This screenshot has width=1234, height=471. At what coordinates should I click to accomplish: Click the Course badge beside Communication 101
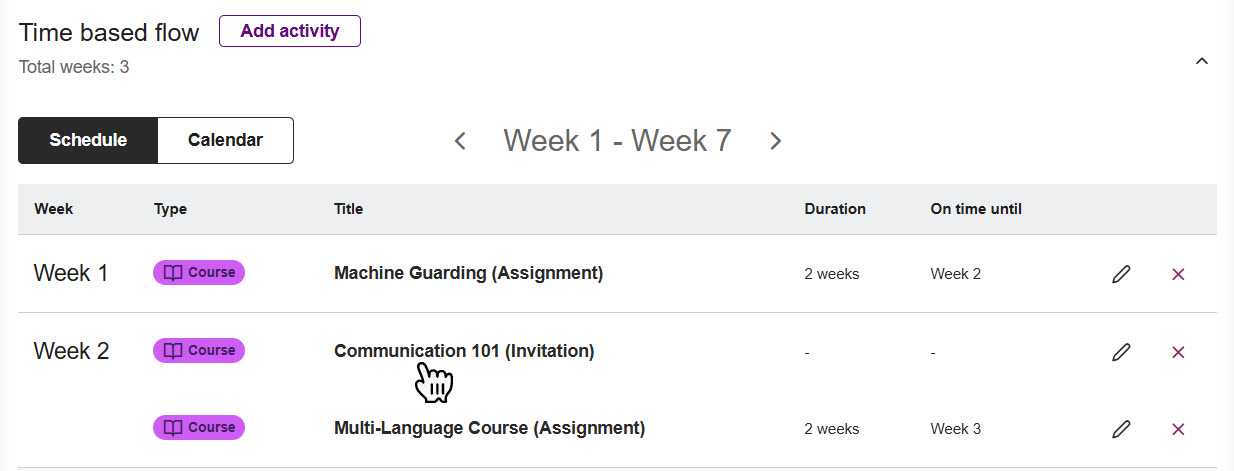click(x=198, y=350)
